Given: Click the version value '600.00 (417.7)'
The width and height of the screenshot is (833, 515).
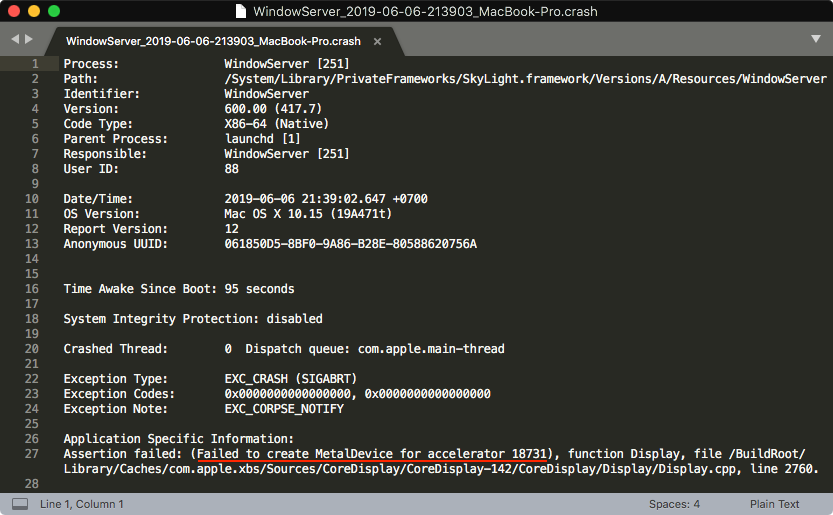Looking at the screenshot, I should point(273,109).
